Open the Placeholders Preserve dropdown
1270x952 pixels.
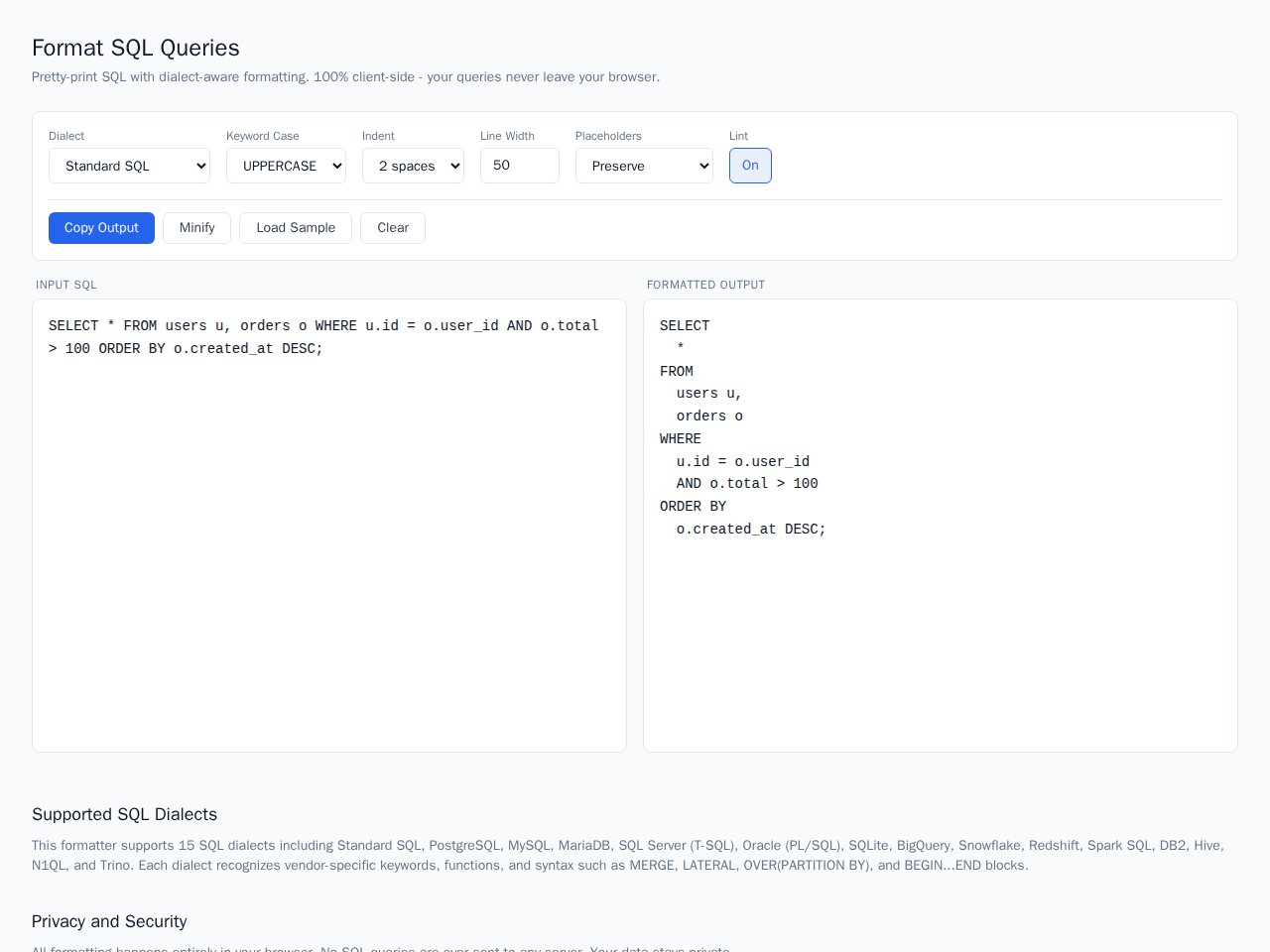pos(644,166)
